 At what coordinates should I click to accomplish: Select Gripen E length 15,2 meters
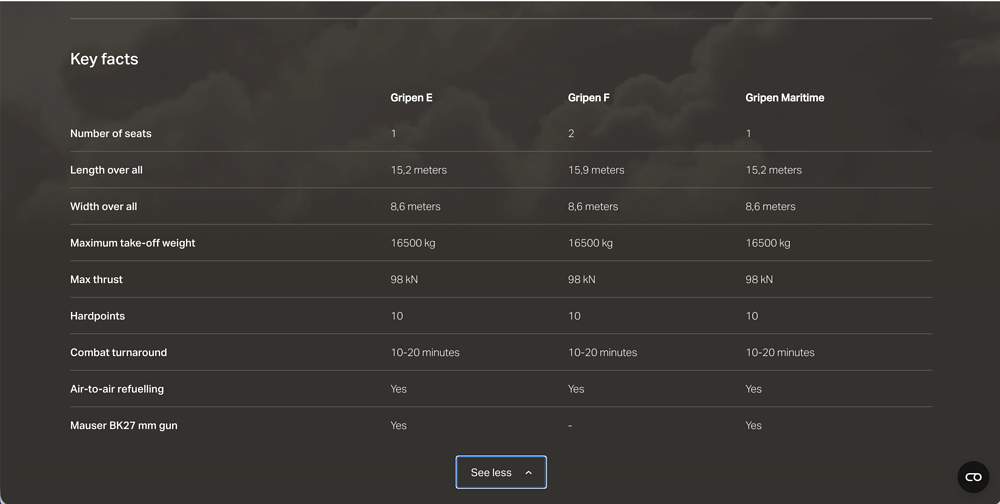click(x=419, y=170)
